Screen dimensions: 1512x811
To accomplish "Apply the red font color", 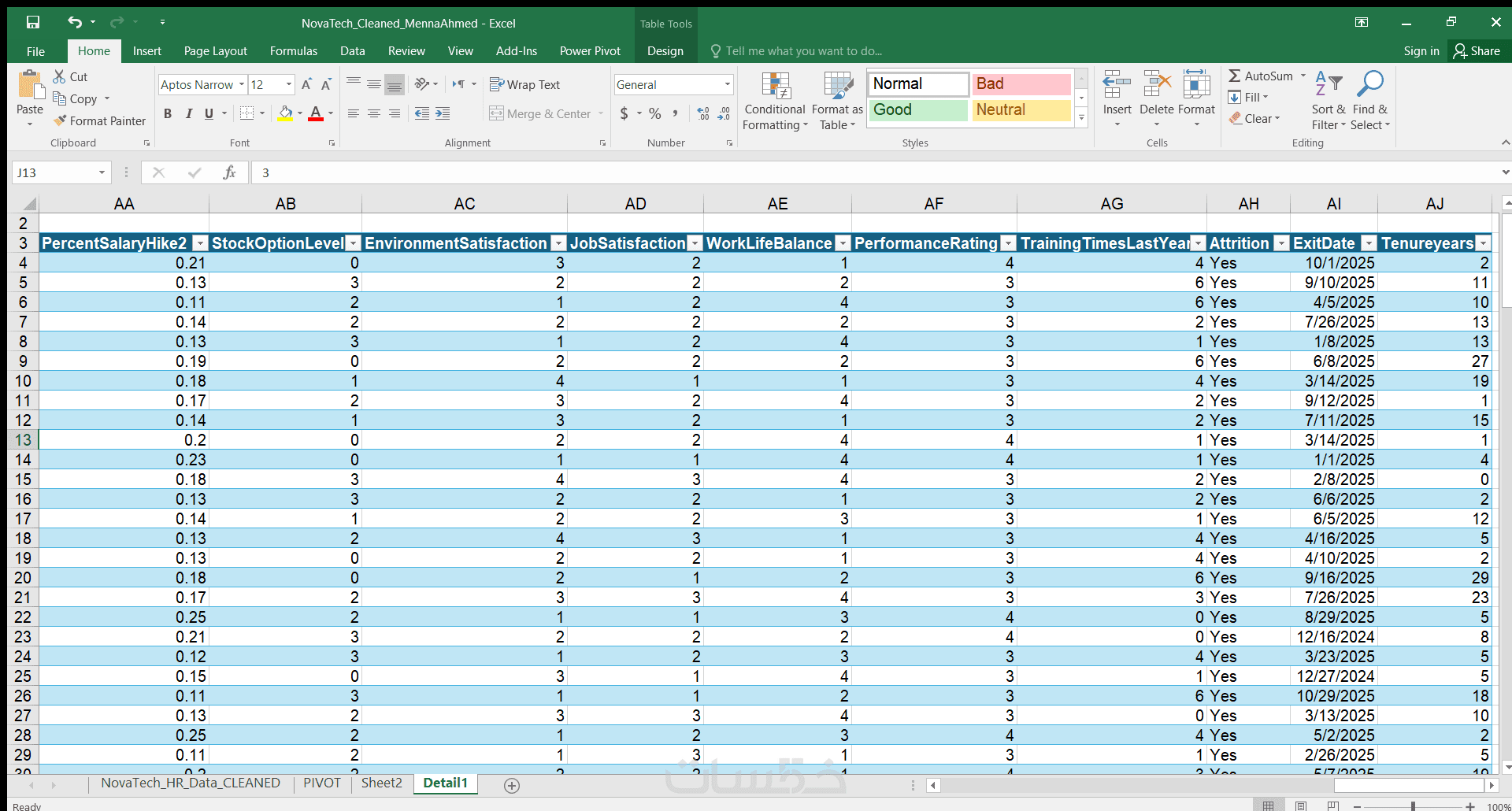I will point(316,113).
